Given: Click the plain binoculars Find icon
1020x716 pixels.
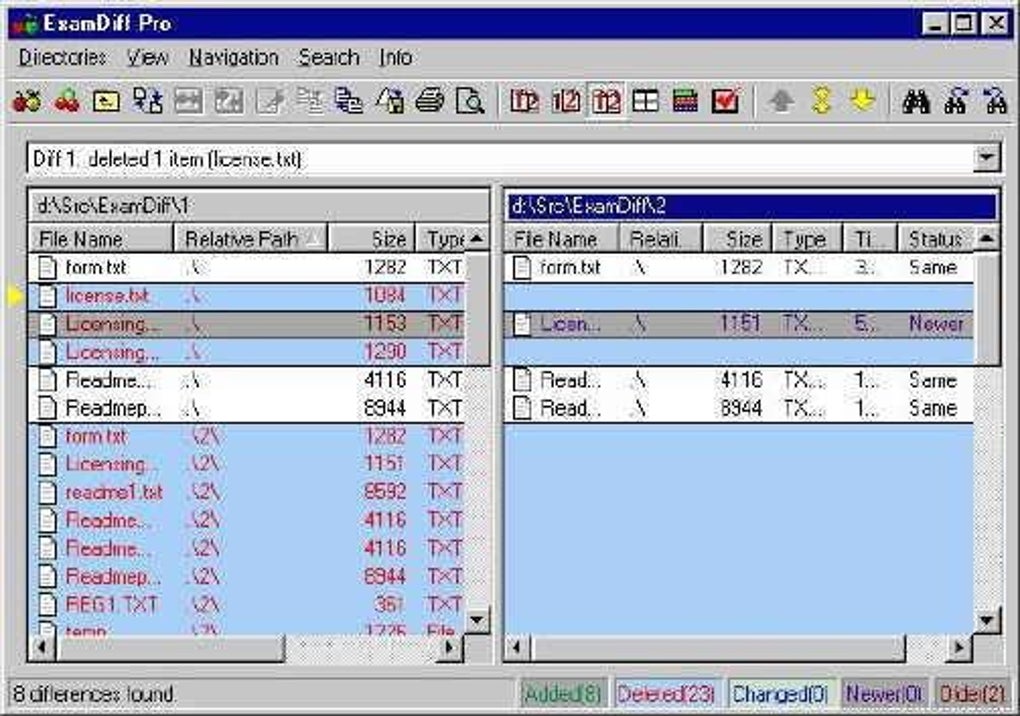Looking at the screenshot, I should pos(916,101).
